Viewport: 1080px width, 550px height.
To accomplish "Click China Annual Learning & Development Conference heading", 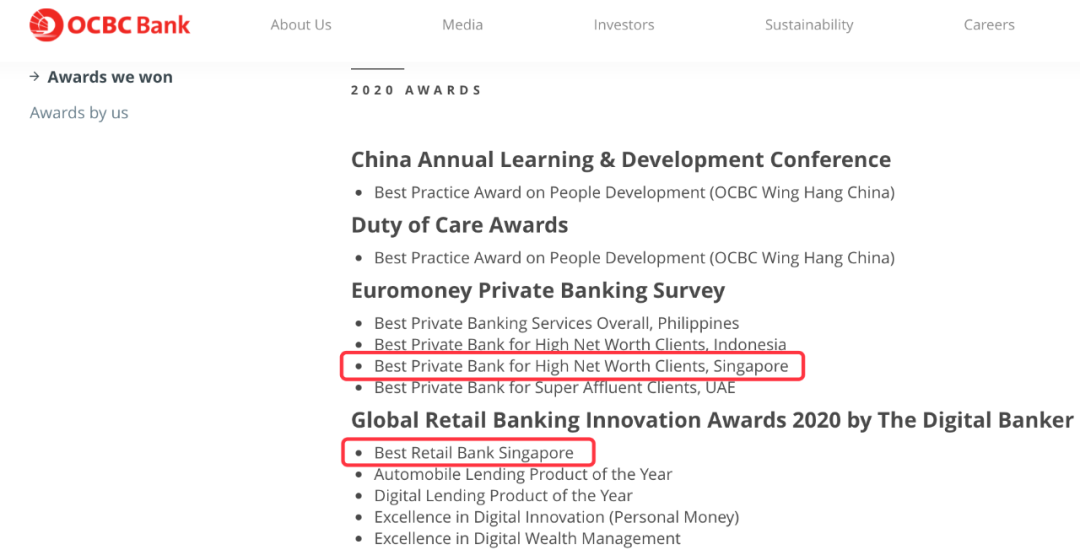I will point(621,160).
